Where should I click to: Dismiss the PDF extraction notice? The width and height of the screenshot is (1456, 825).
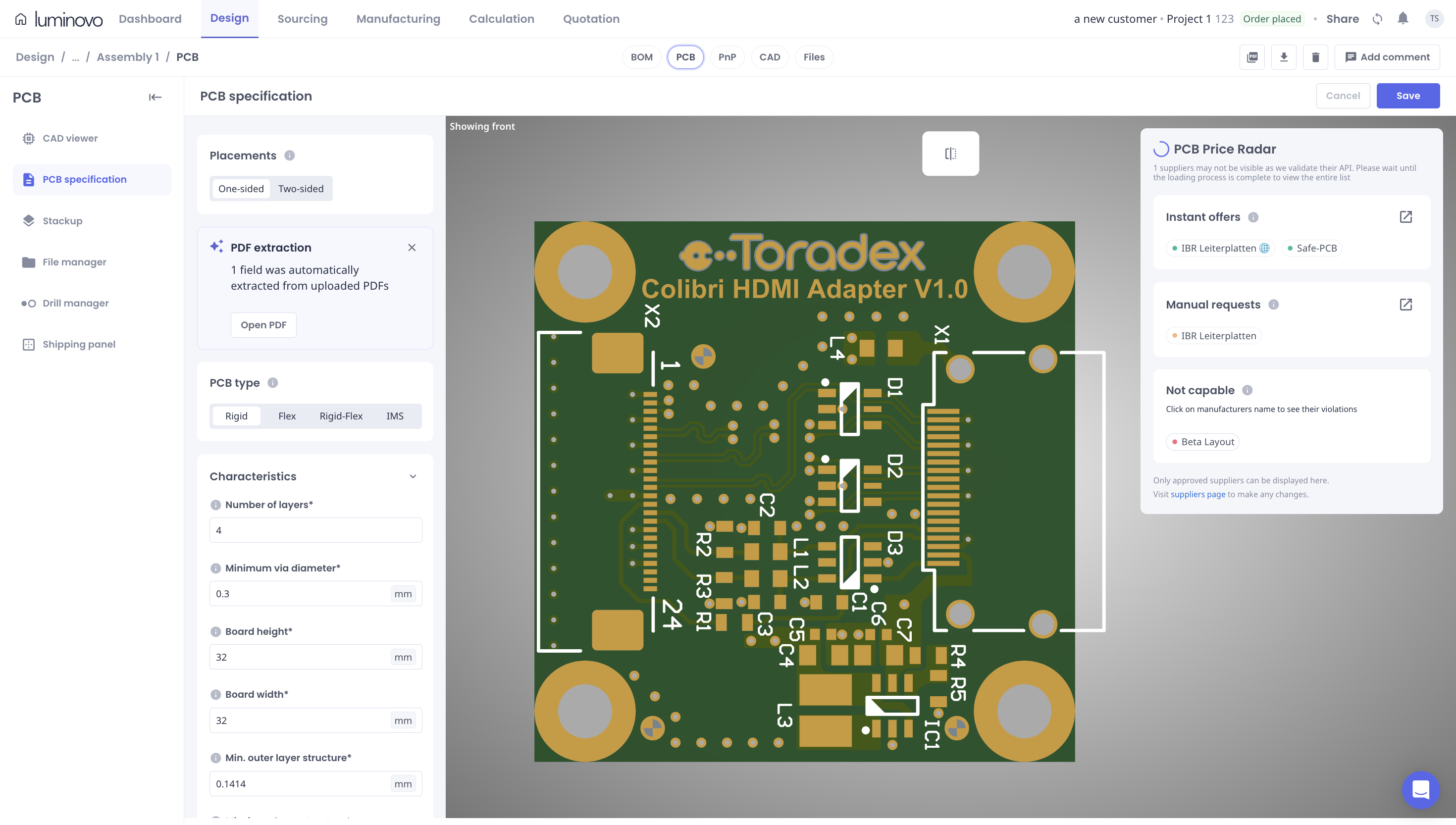click(412, 248)
